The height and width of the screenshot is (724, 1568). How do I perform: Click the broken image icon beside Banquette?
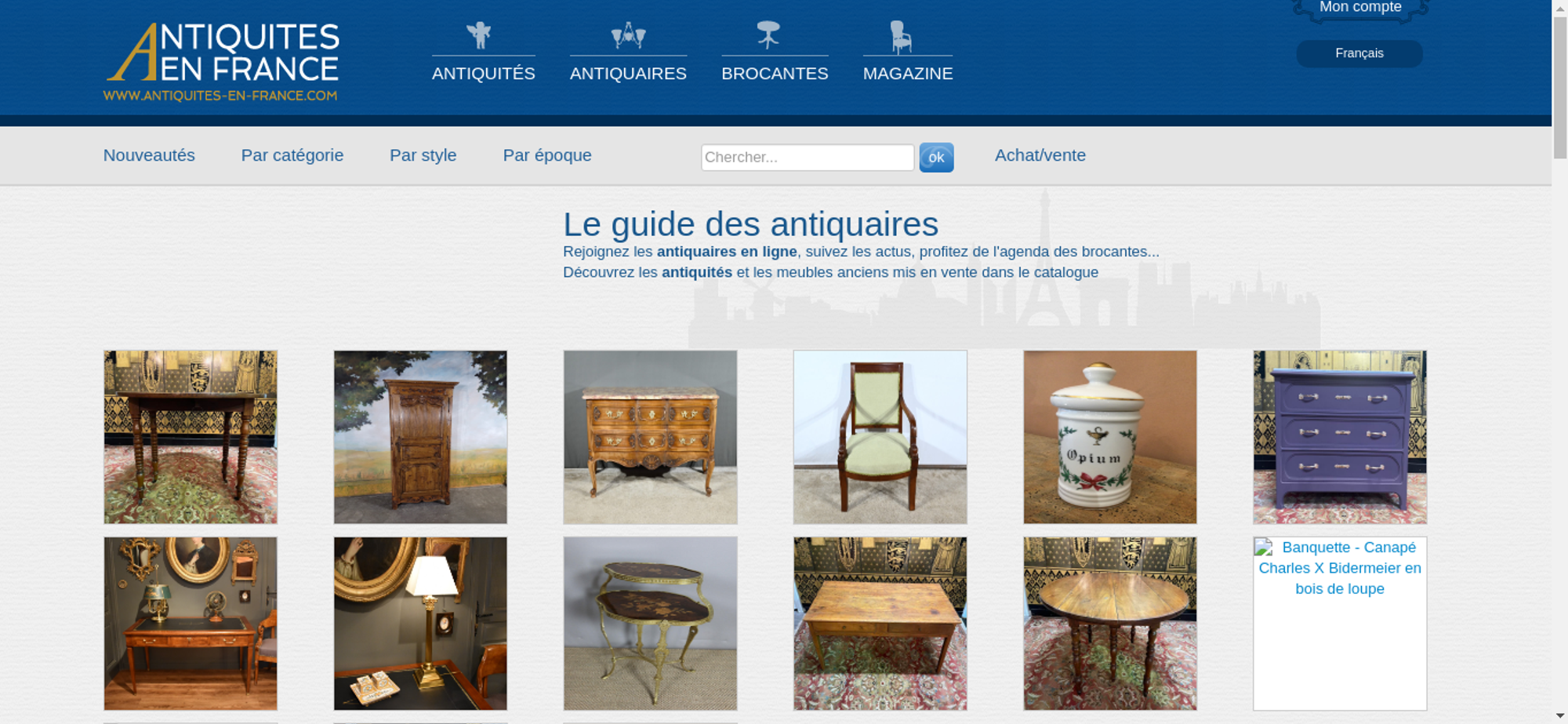pyautogui.click(x=1264, y=548)
